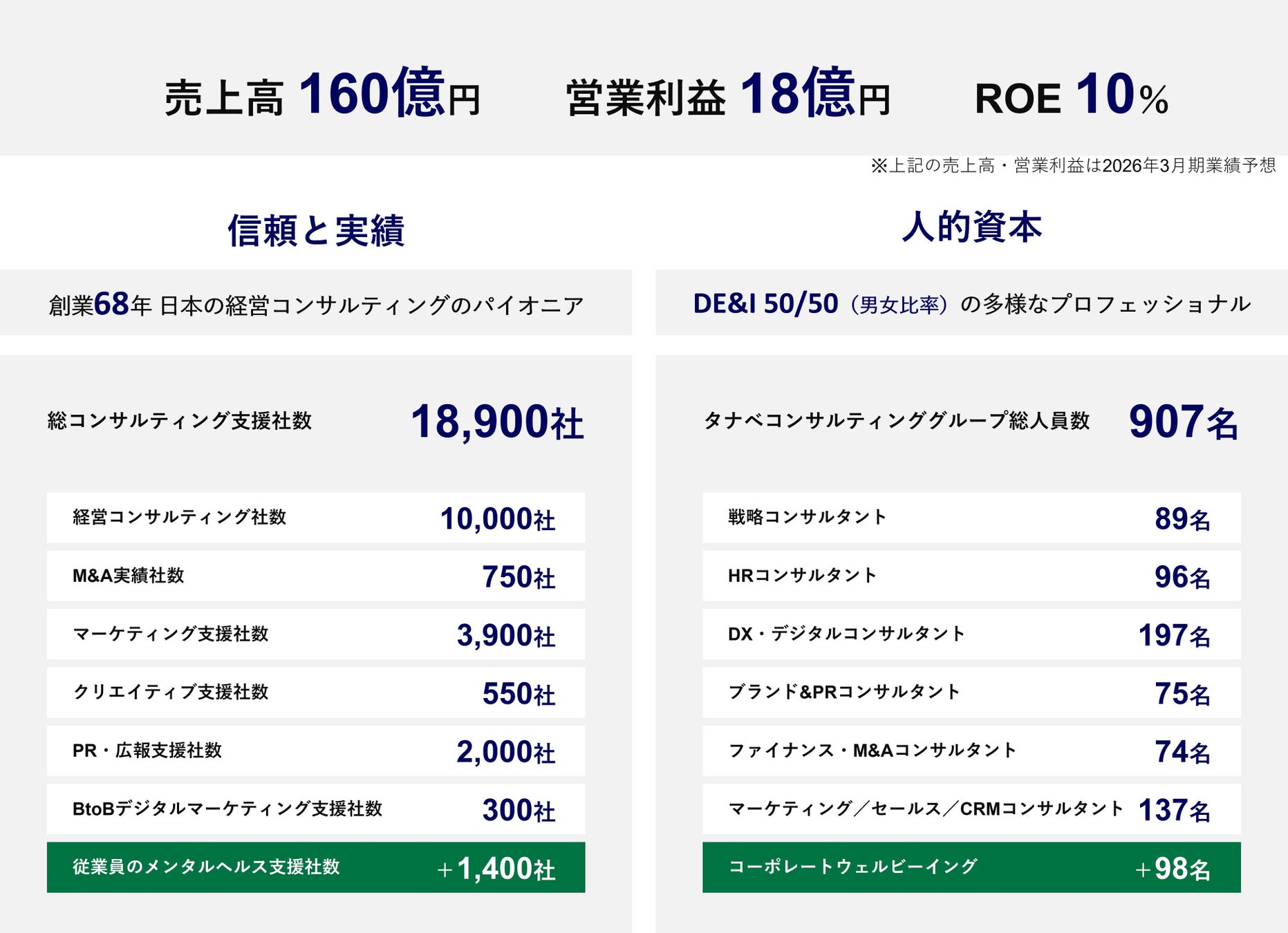Click the 人的資本 section heading

tap(971, 227)
